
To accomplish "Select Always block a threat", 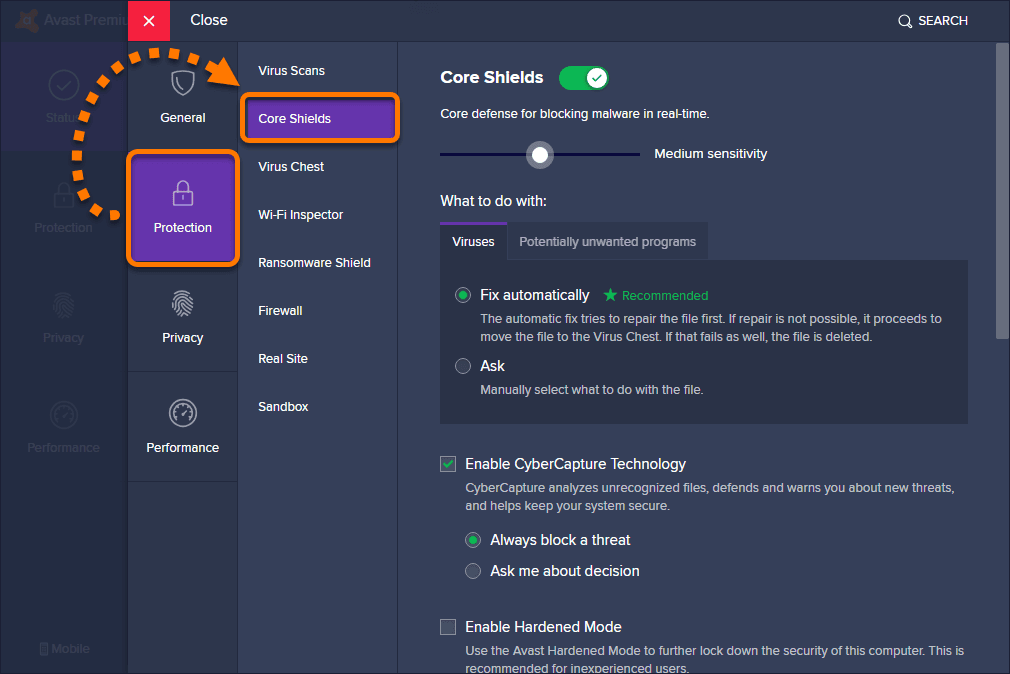I will click(x=473, y=540).
